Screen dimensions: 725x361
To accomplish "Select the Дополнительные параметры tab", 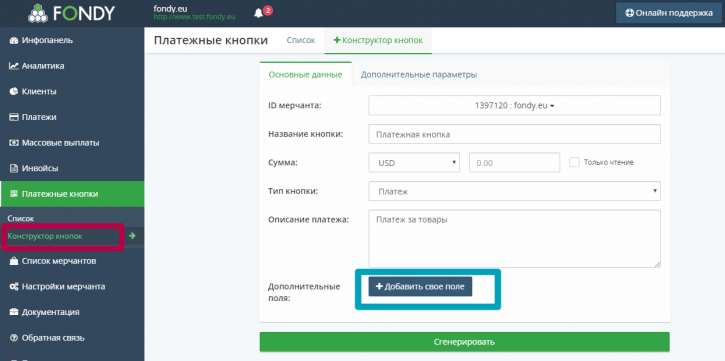I will coord(419,74).
